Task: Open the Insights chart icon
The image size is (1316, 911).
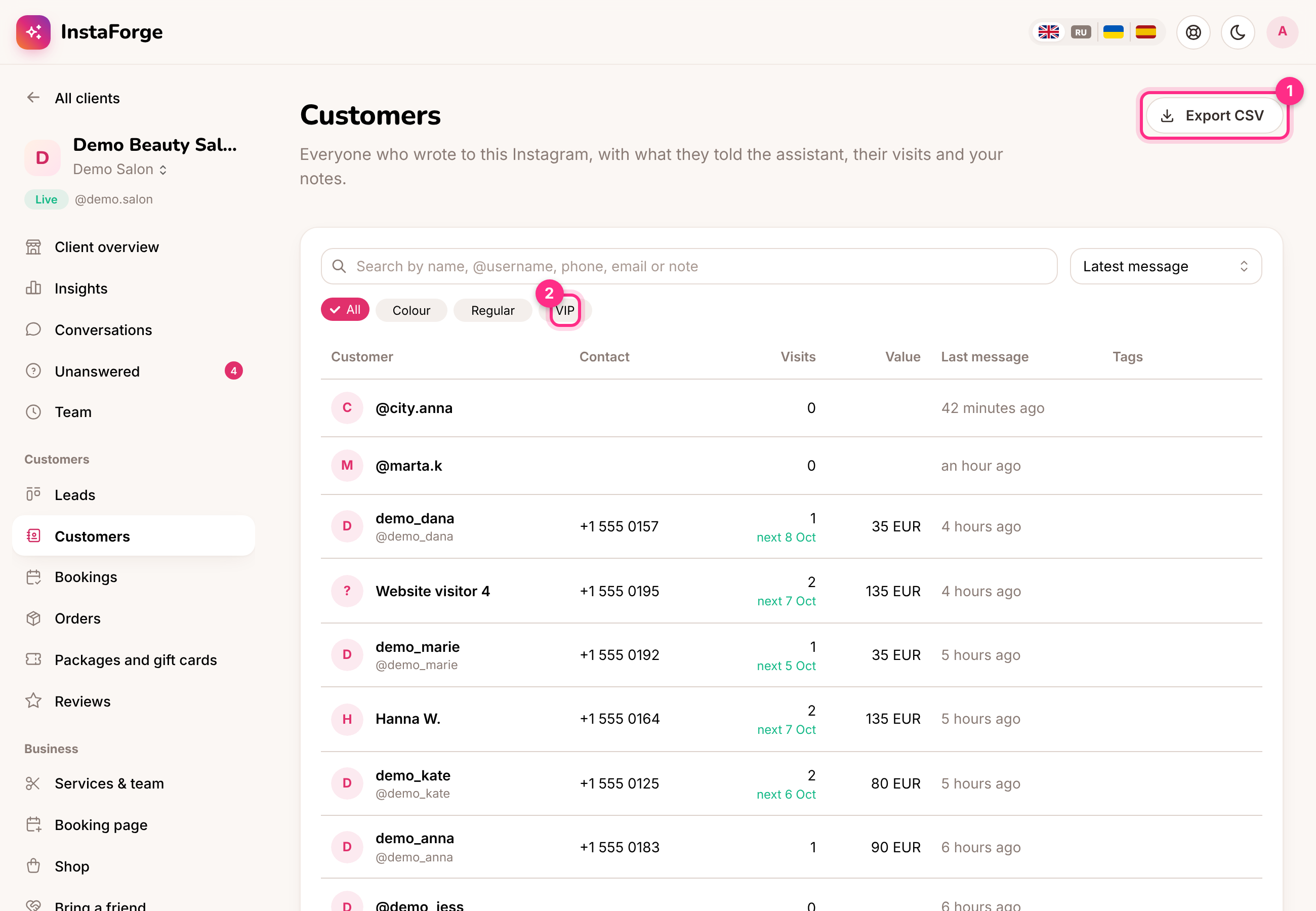Action: point(34,288)
